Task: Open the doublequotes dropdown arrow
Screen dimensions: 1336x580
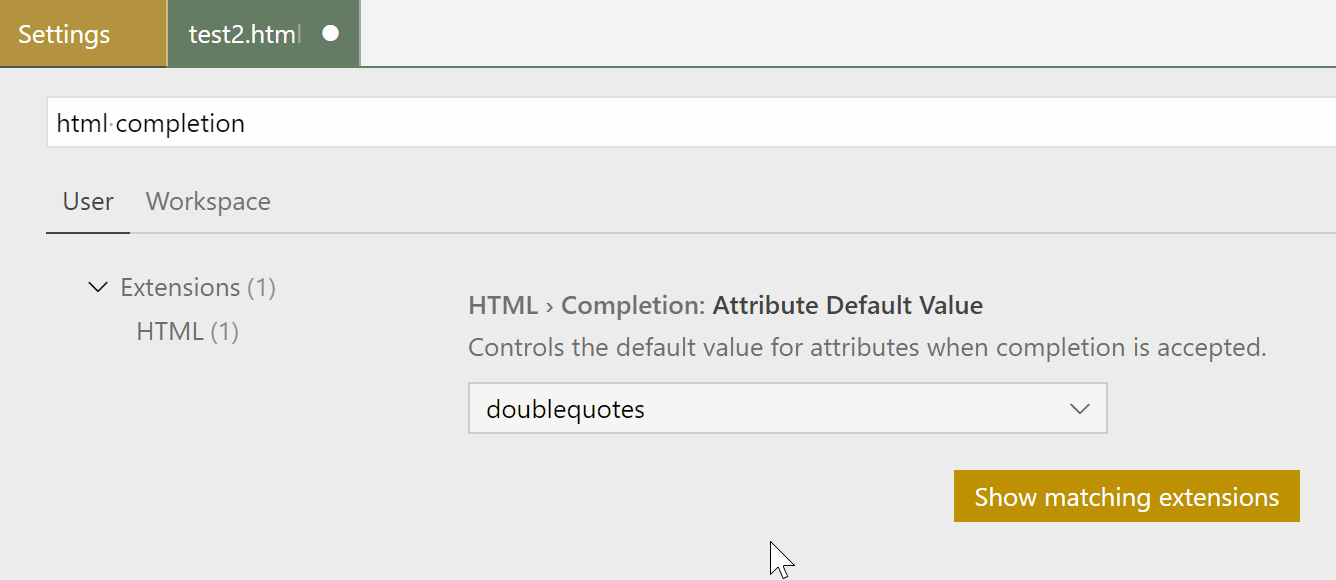Action: pos(1078,408)
